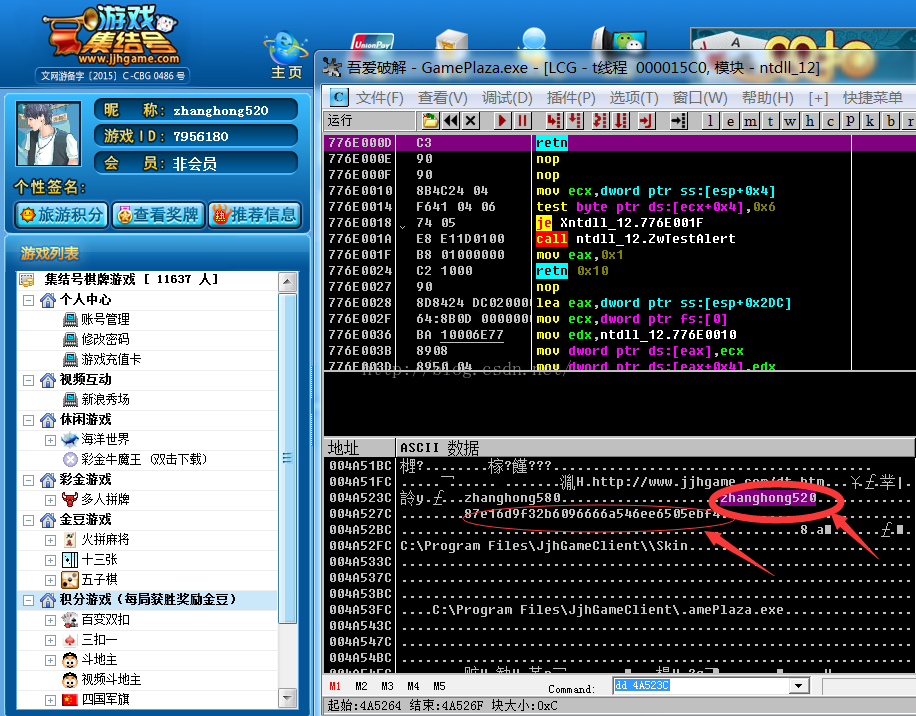The height and width of the screenshot is (716, 916).
Task: Open the memory map with the 'm' button
Action: point(751,121)
